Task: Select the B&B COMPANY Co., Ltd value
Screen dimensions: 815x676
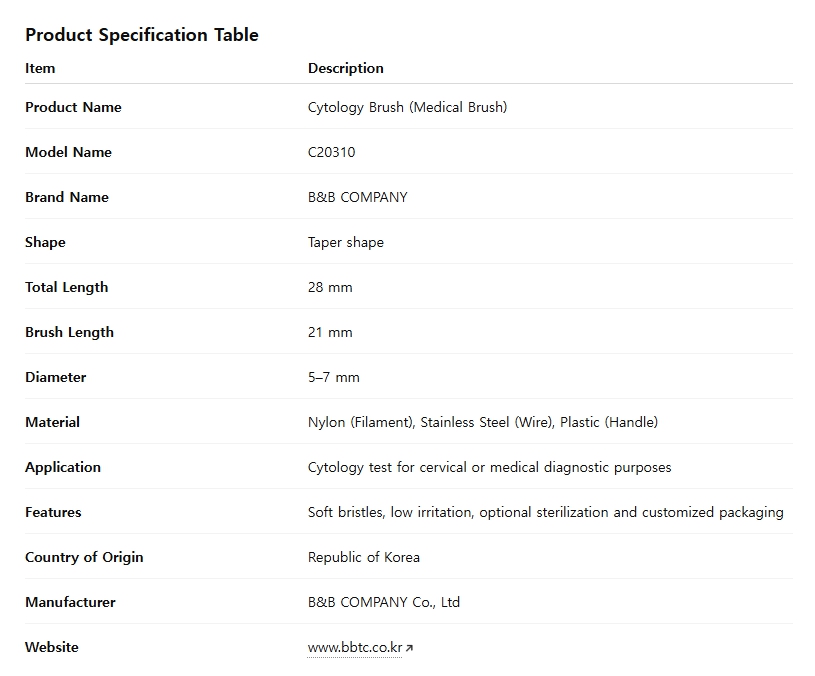Action: coord(384,602)
